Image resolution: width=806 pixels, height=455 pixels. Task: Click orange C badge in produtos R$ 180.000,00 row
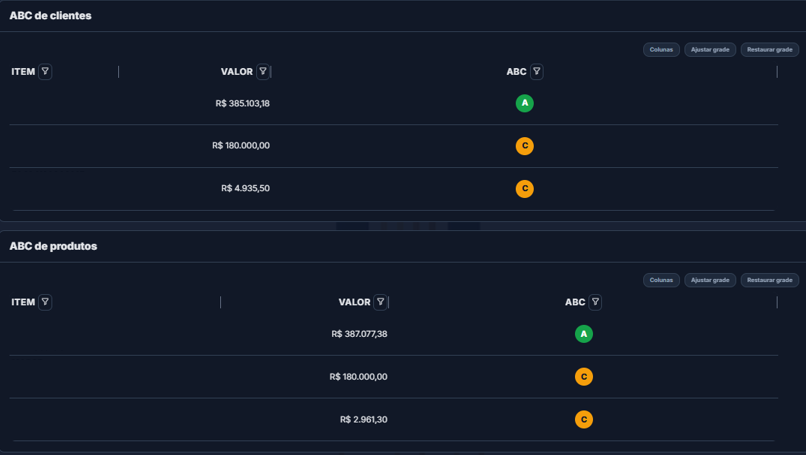(583, 377)
